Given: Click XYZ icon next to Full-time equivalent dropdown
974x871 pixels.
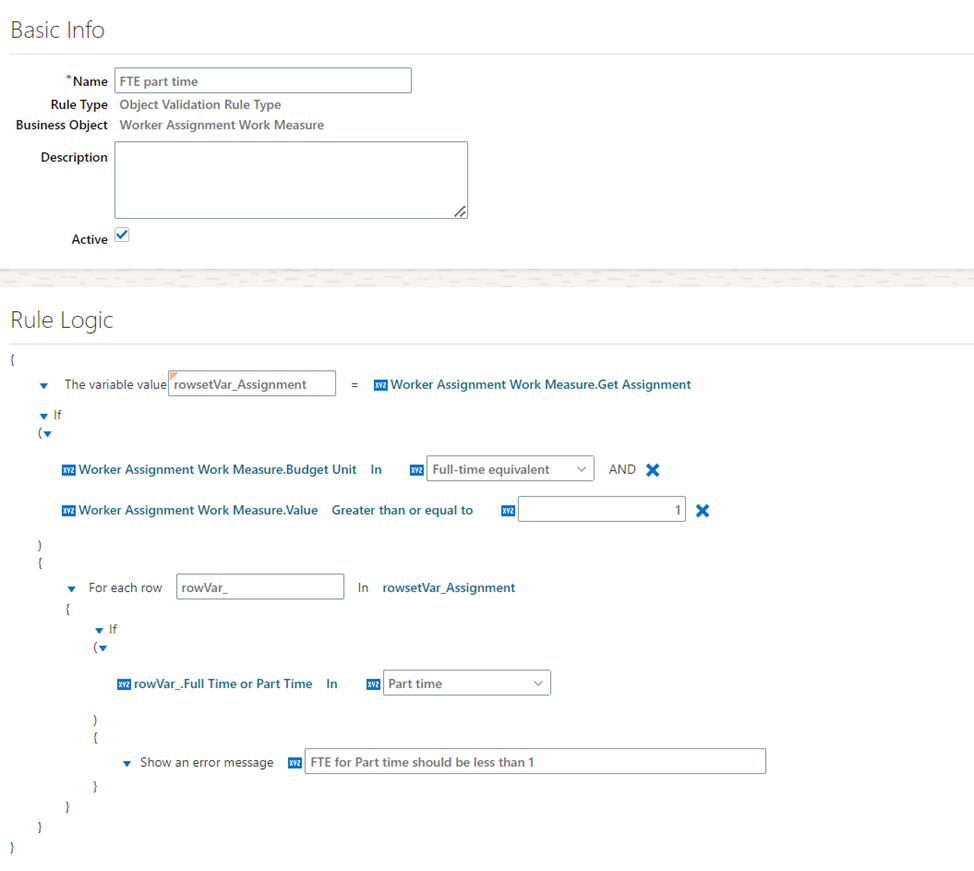Looking at the screenshot, I should [417, 470].
